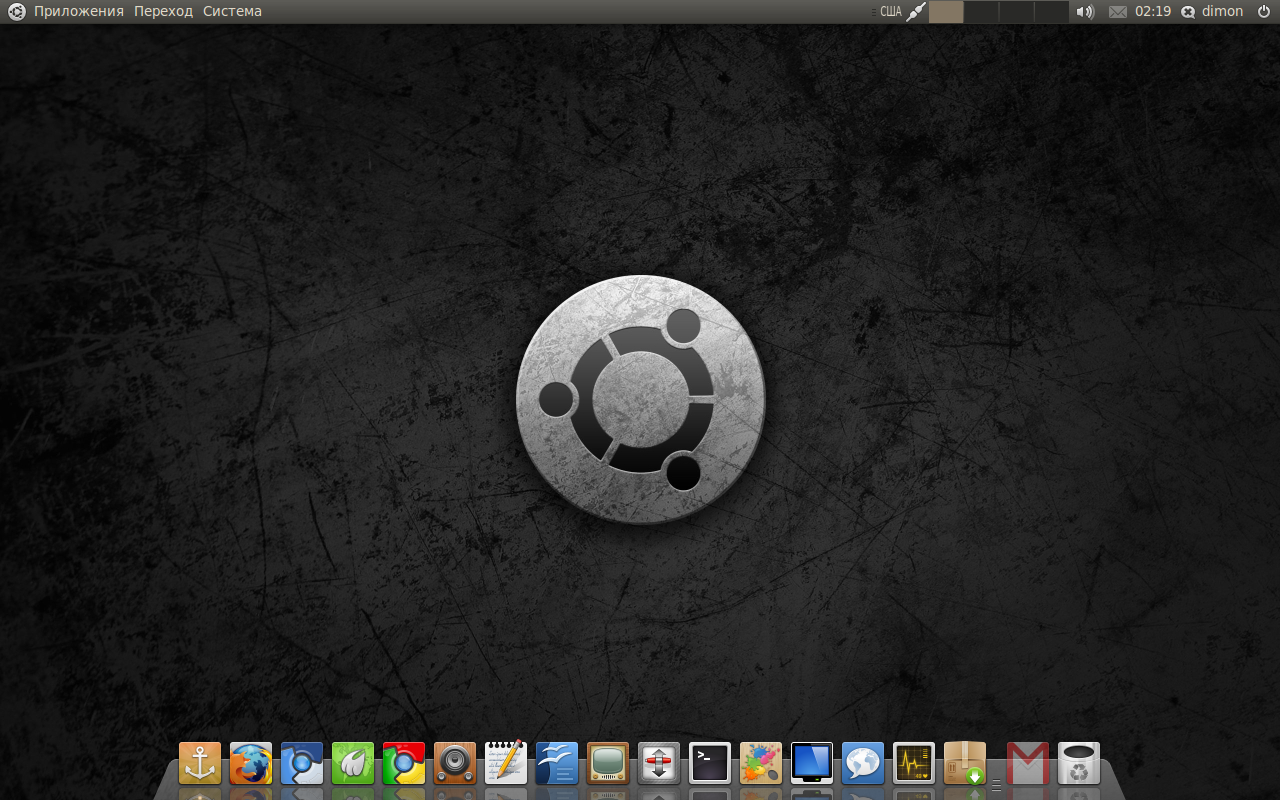Open the Переход menu

(x=163, y=11)
